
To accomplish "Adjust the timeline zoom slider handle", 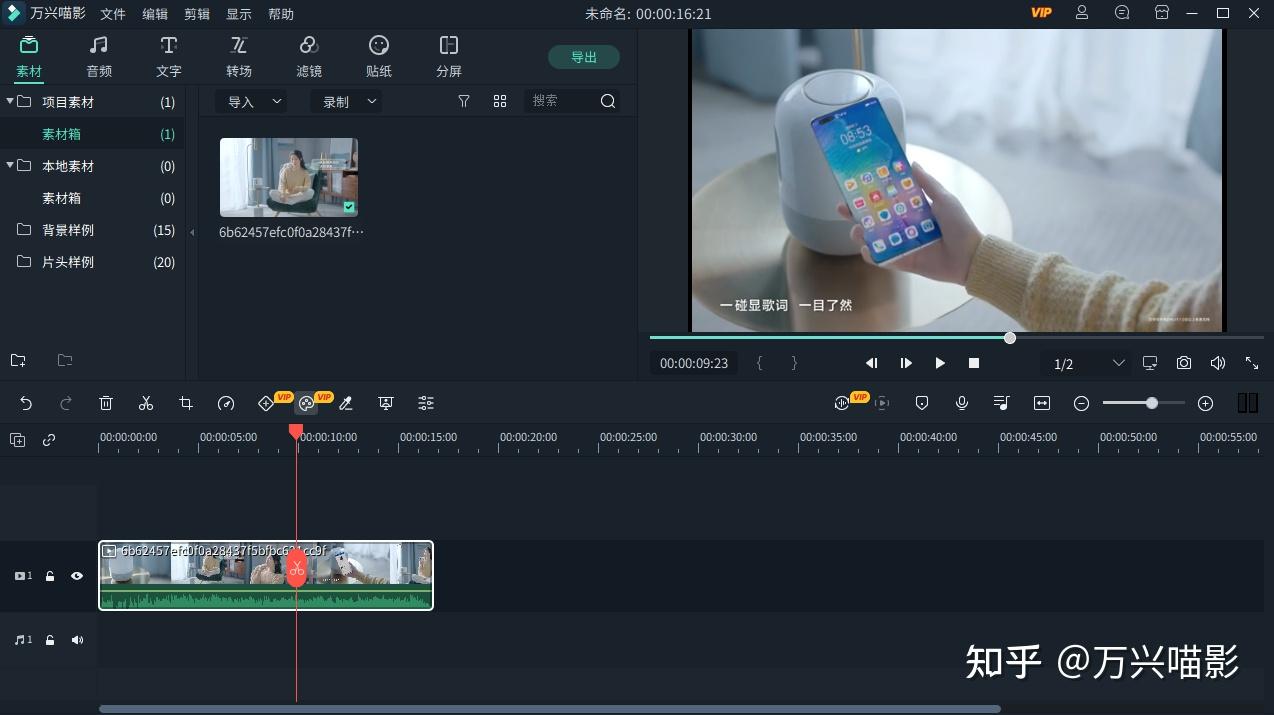I will pos(1152,403).
